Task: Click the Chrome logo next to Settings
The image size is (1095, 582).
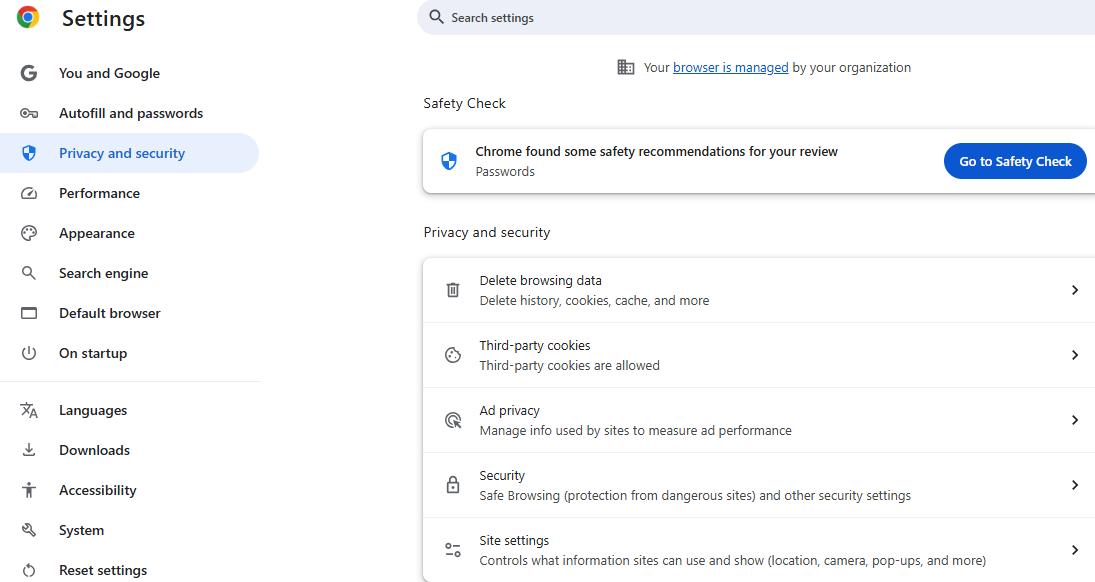Action: tap(26, 17)
